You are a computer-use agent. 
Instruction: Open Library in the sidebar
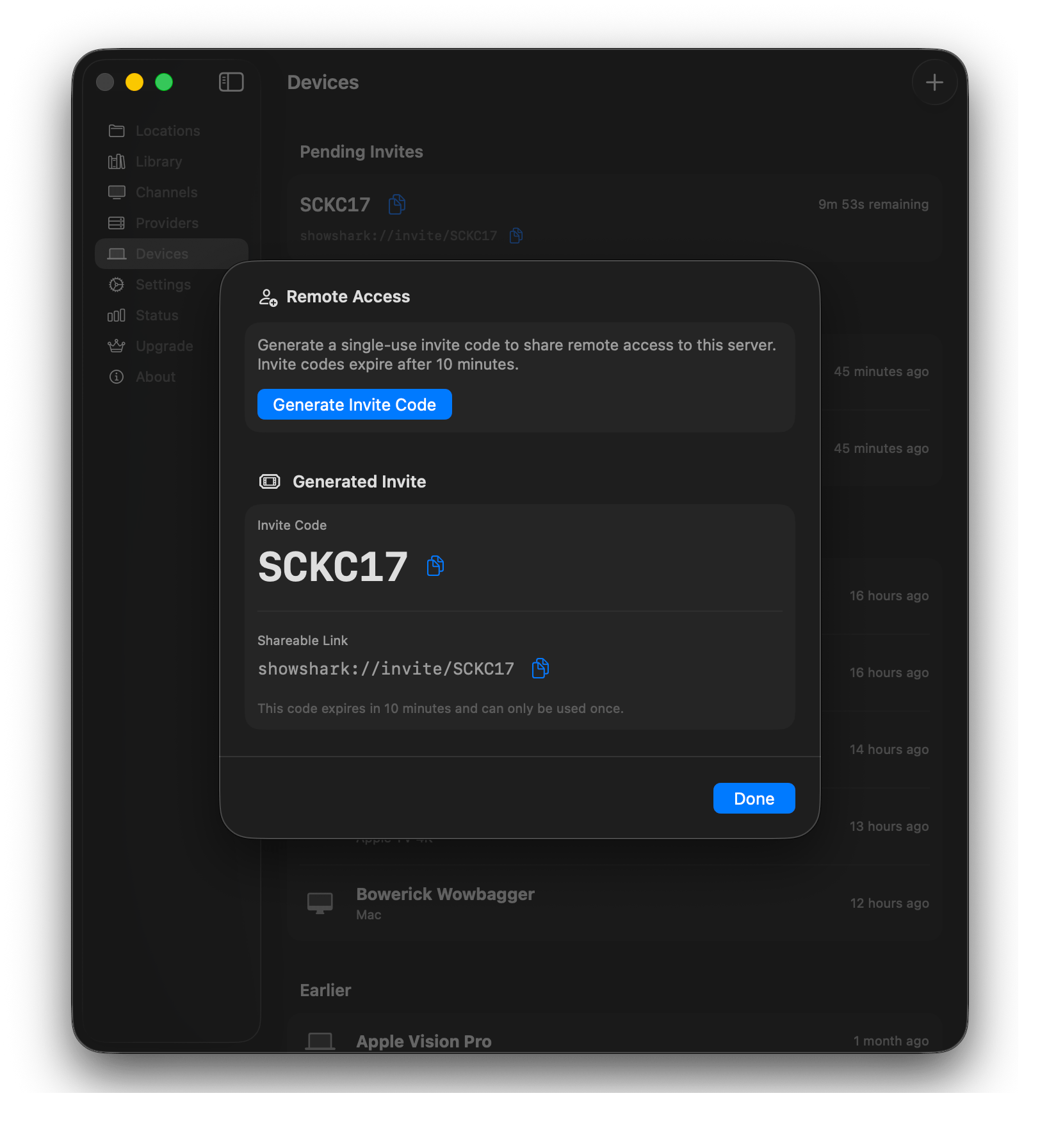[x=159, y=161]
